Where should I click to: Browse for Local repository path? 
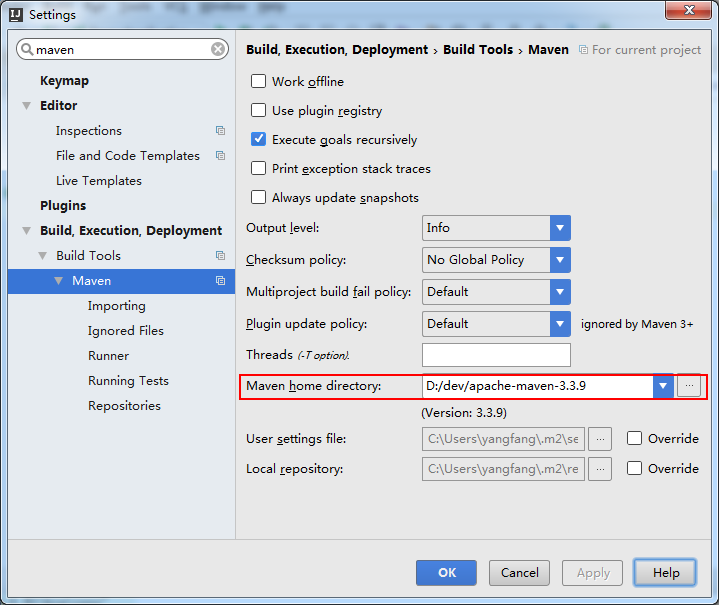tap(600, 469)
